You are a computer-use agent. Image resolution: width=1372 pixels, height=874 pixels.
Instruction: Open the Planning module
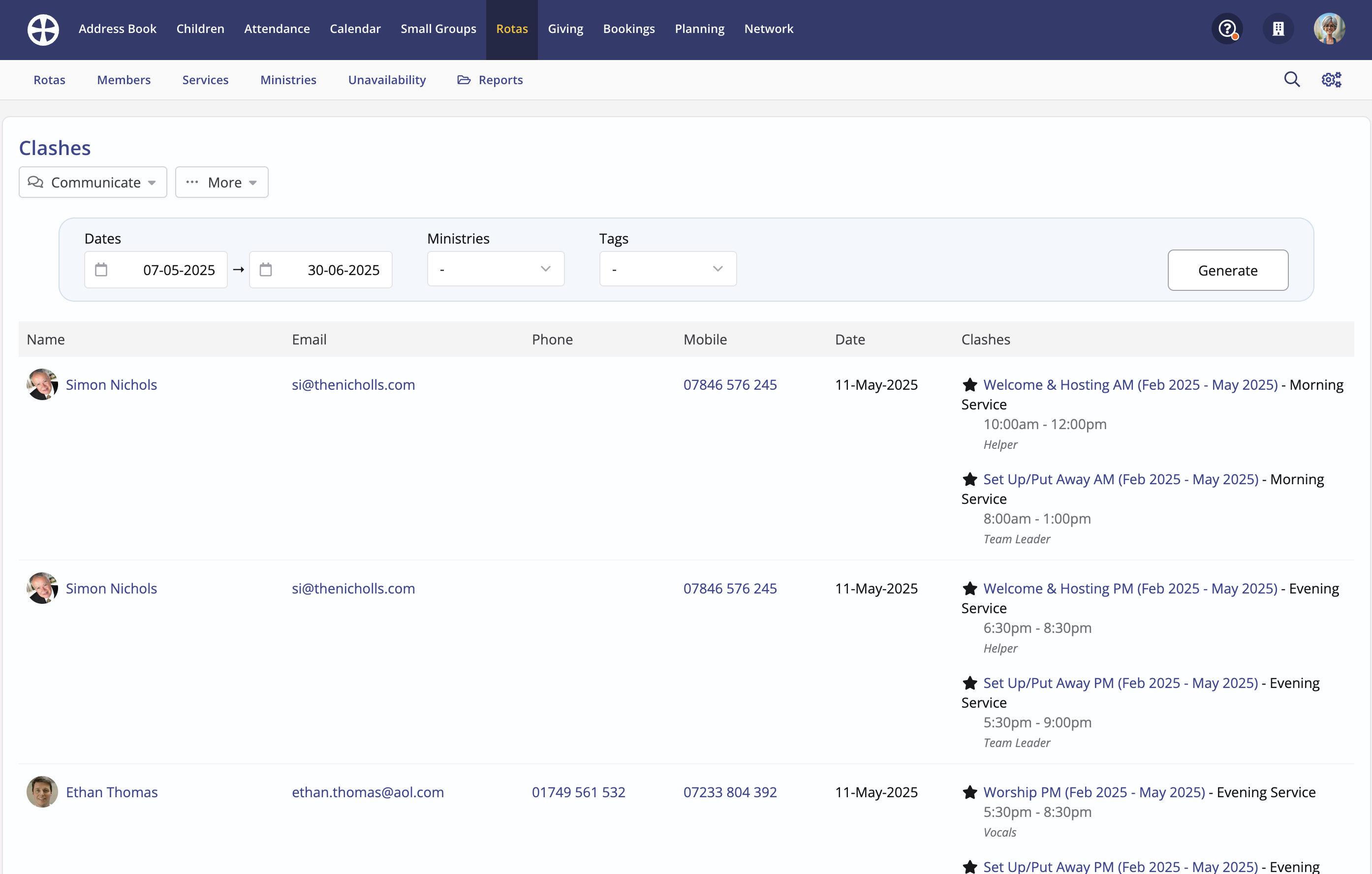(x=700, y=29)
